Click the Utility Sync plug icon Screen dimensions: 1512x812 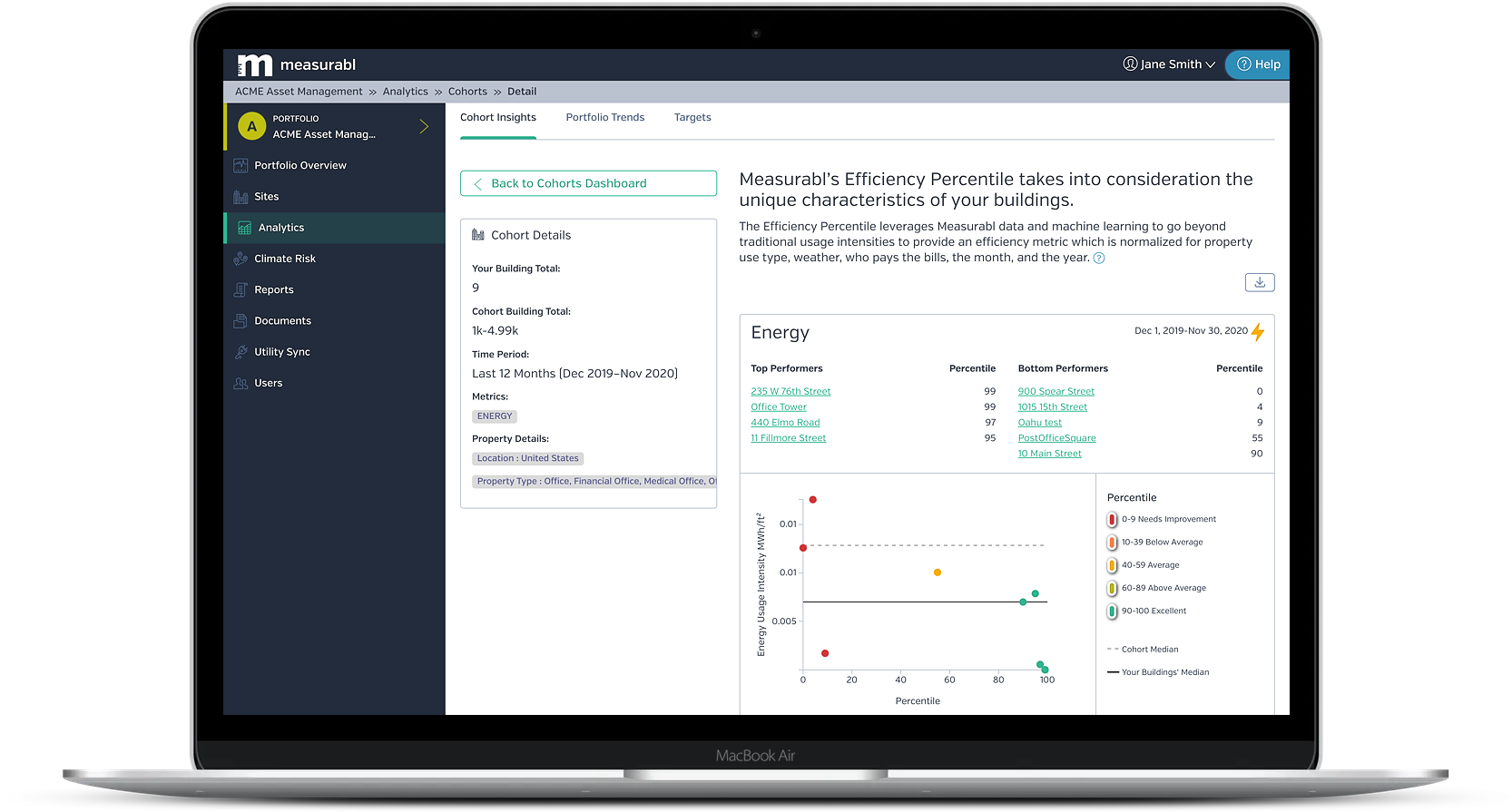click(241, 352)
